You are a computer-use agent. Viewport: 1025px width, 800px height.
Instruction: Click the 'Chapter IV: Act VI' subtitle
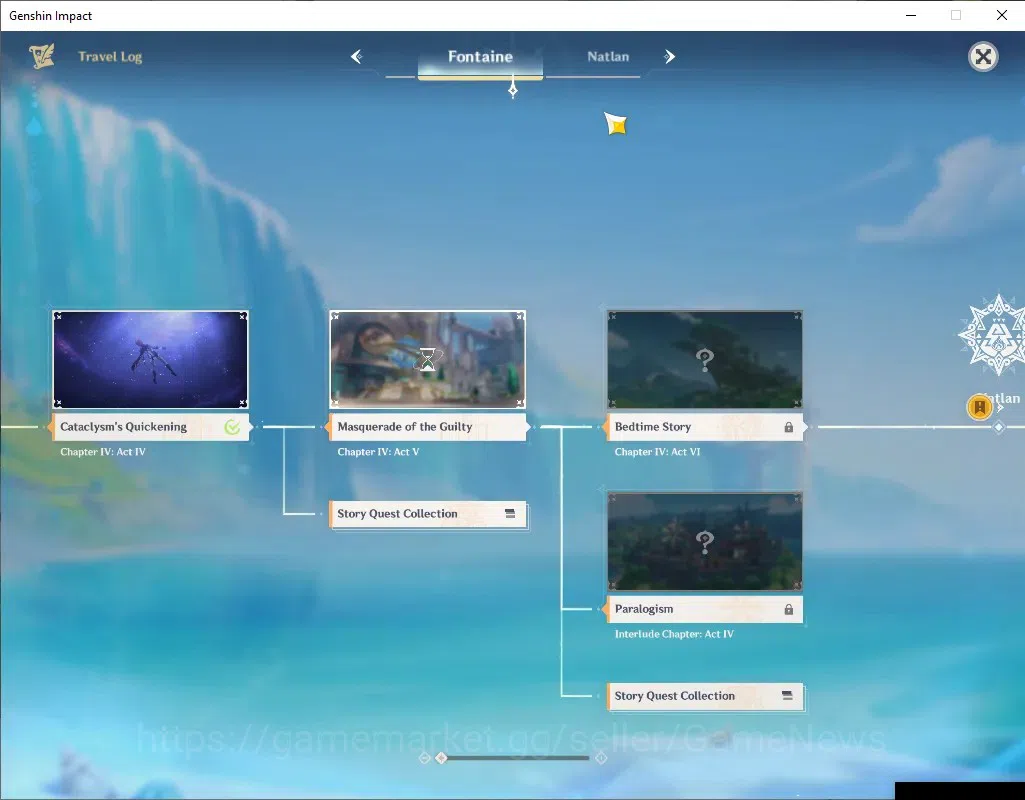click(657, 452)
